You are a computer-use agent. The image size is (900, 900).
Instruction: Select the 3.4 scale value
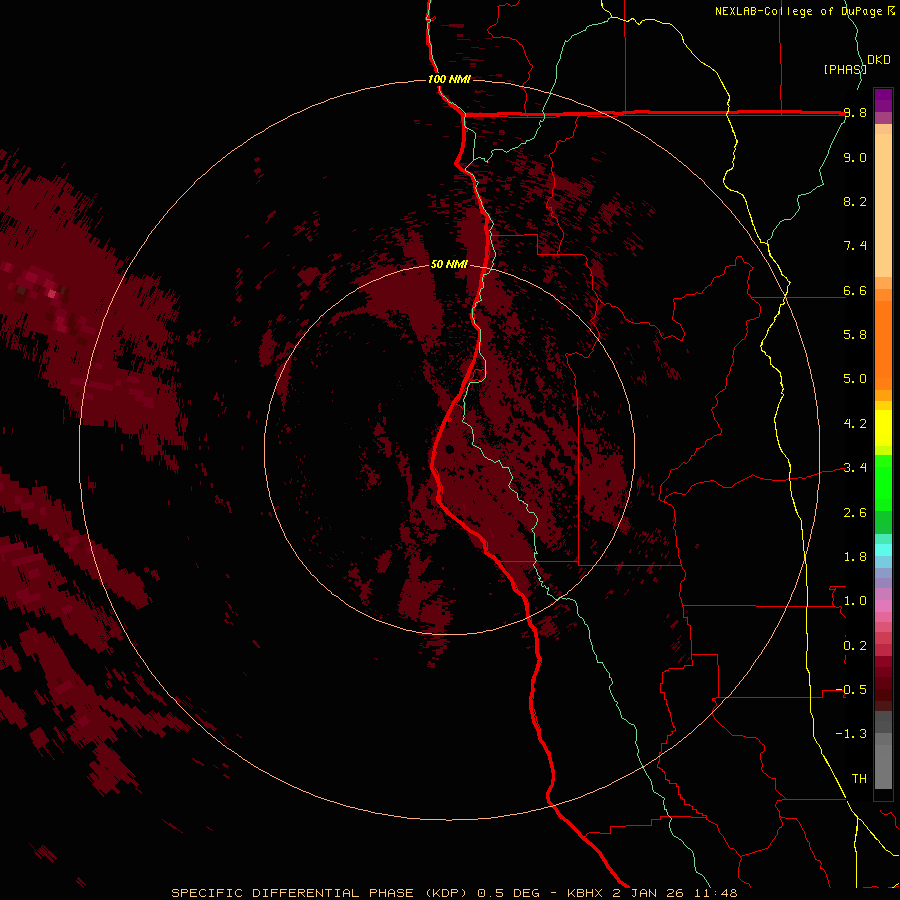pos(855,468)
